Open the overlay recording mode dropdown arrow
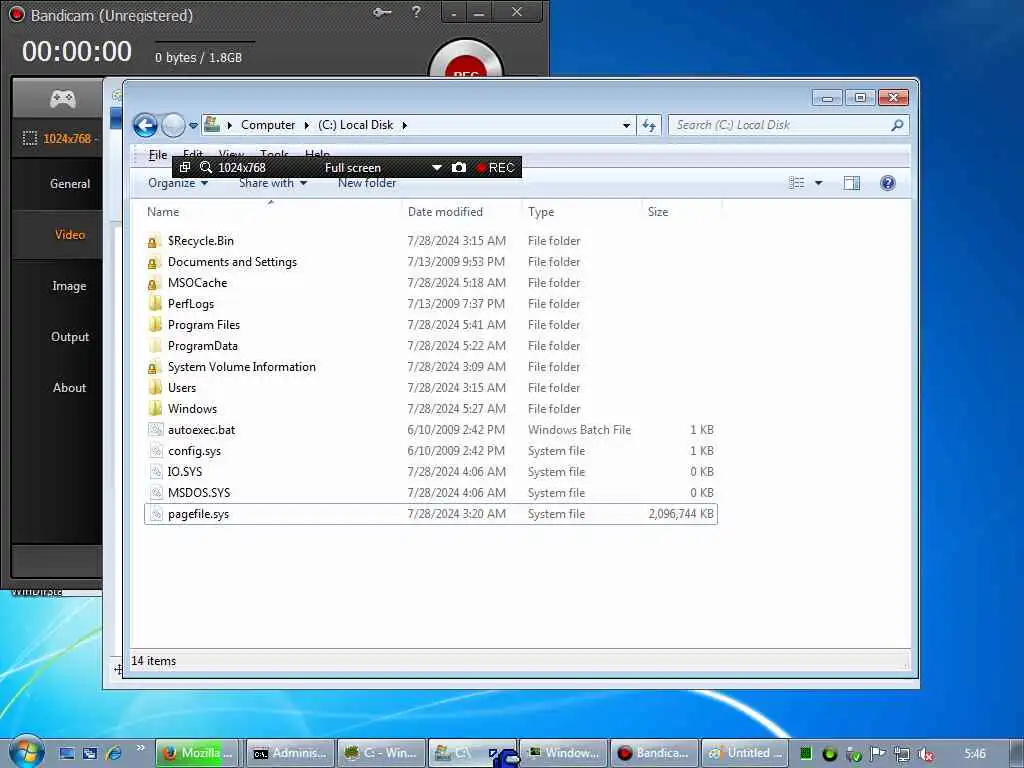 [436, 168]
